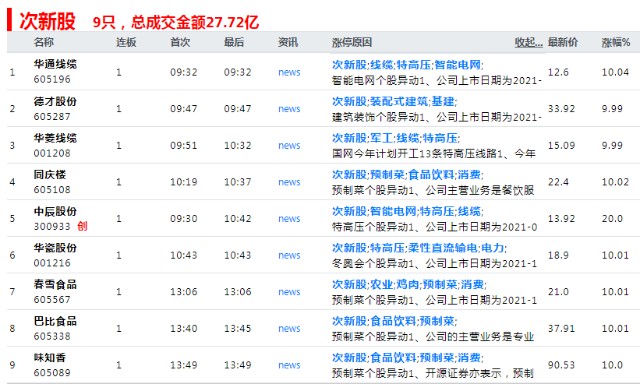Click stock code 300933
The width and height of the screenshot is (640, 384).
pos(52,226)
